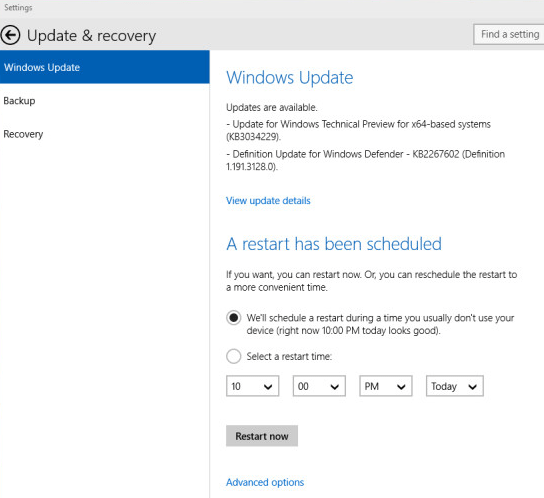Go back using the arrow icon

[10, 35]
